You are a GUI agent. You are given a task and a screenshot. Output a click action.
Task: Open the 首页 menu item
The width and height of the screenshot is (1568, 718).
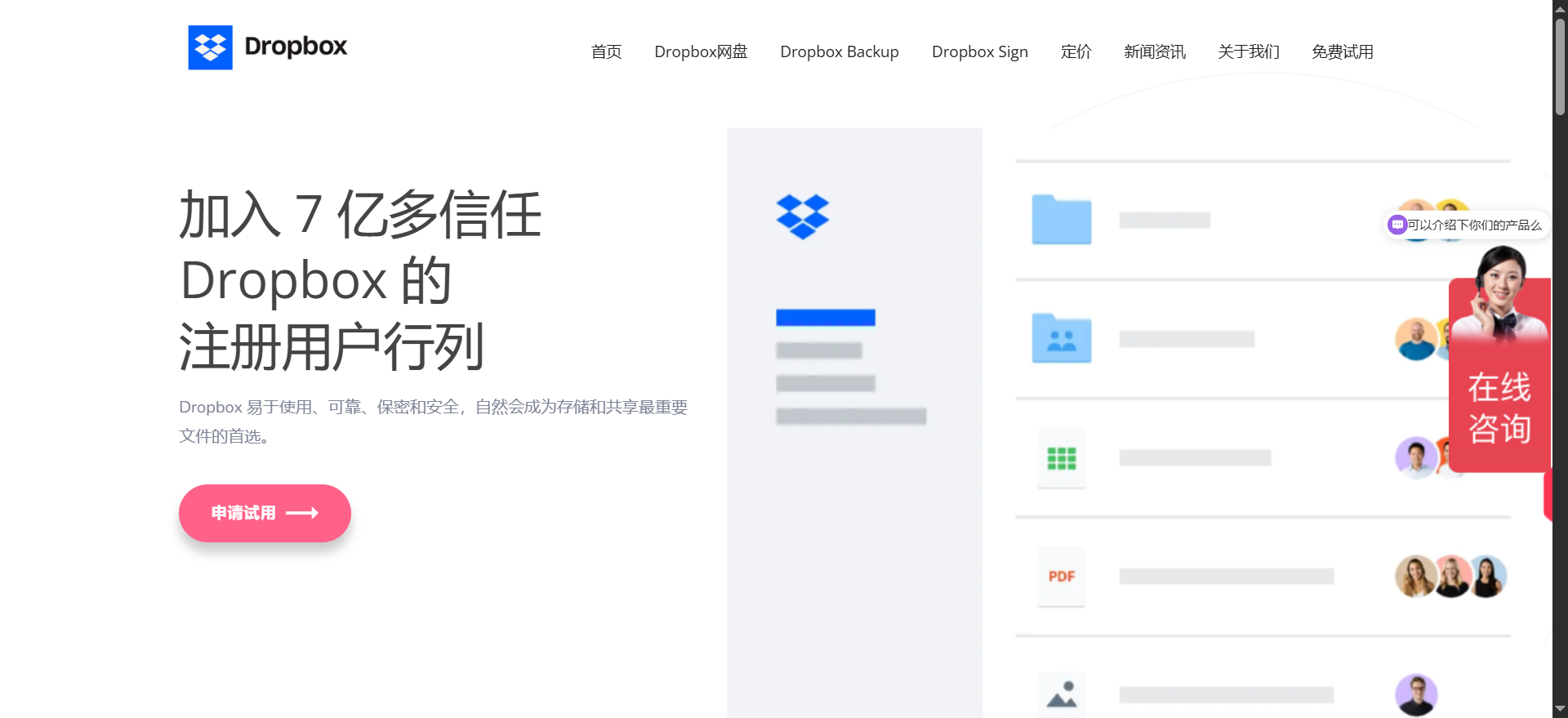pyautogui.click(x=606, y=52)
